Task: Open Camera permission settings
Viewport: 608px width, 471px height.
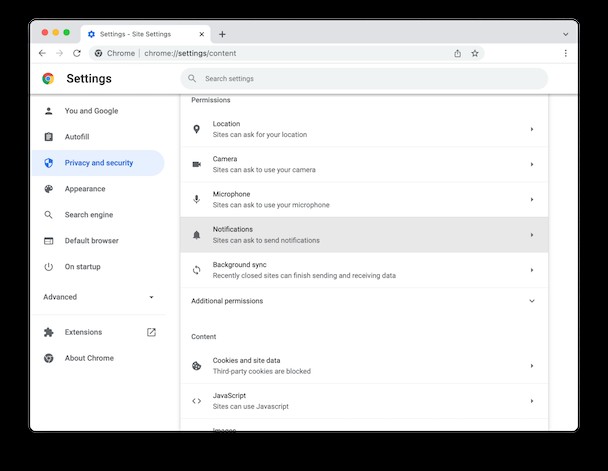Action: pos(364,164)
